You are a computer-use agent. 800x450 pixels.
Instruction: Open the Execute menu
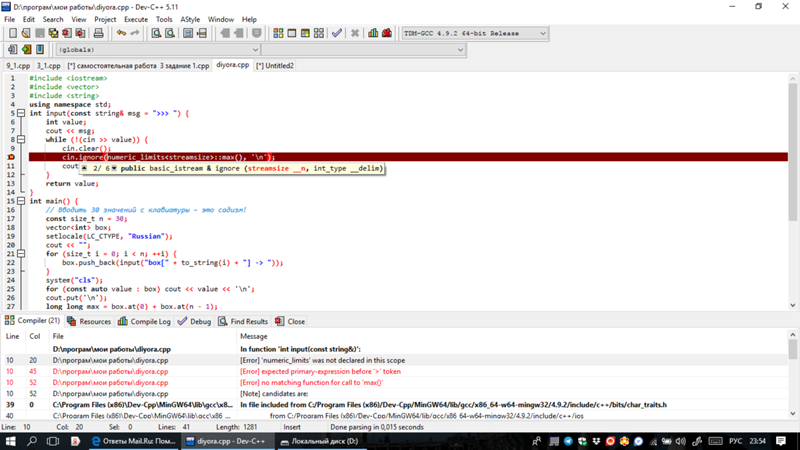point(136,19)
